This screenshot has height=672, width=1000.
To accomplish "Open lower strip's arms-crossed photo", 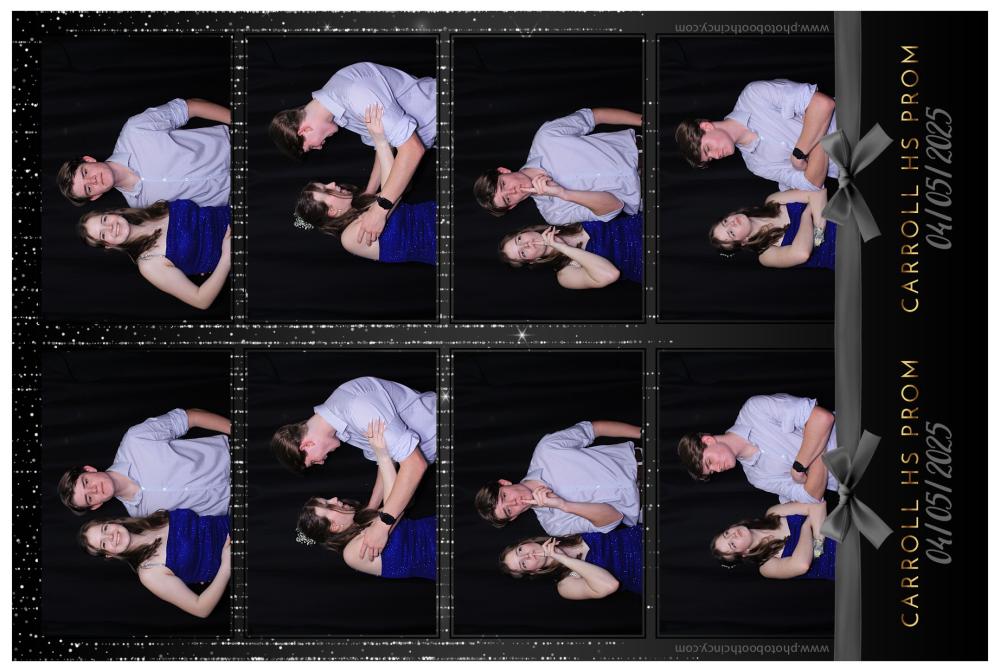I will click(x=746, y=492).
